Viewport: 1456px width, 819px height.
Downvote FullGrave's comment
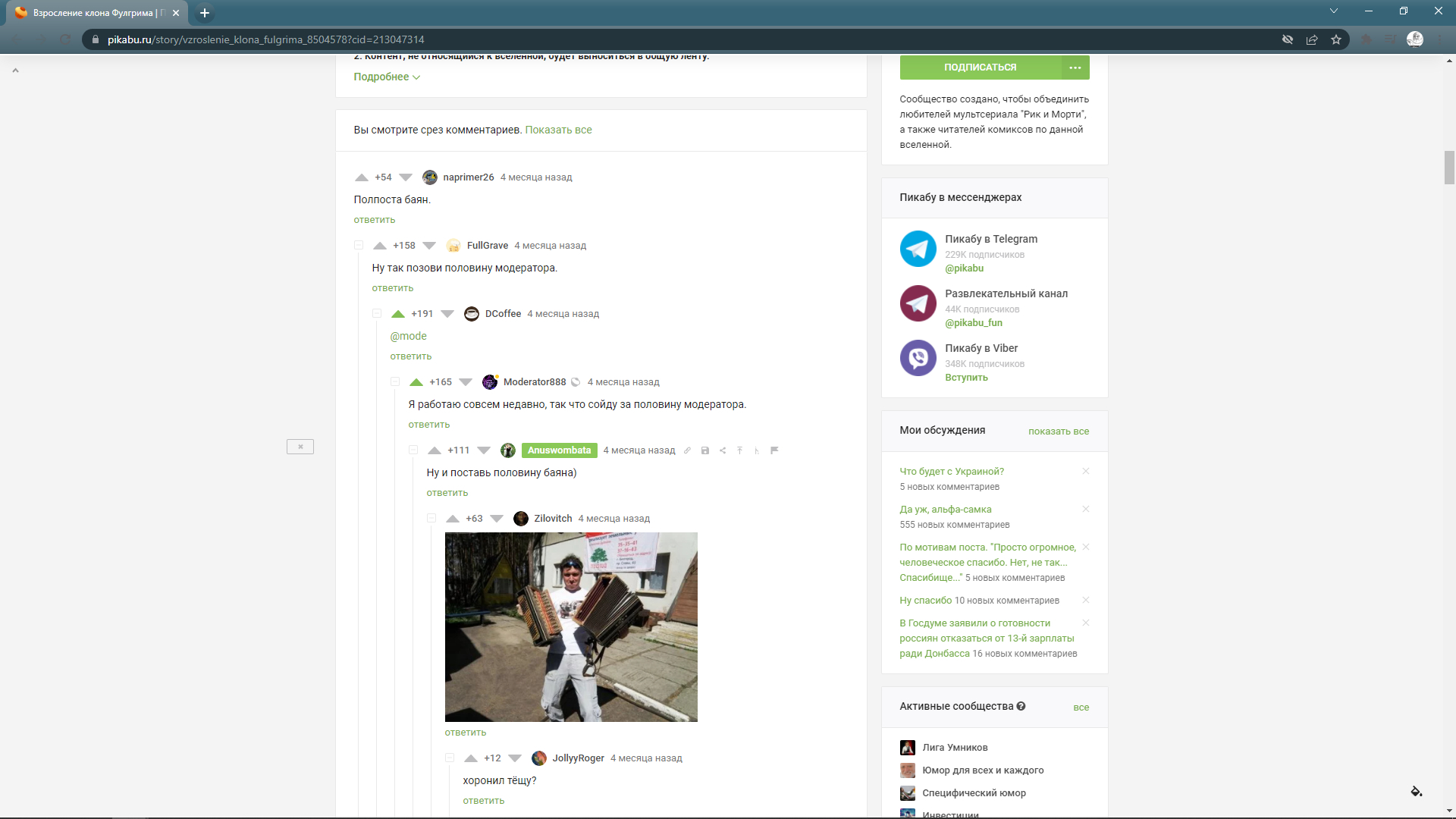(429, 246)
